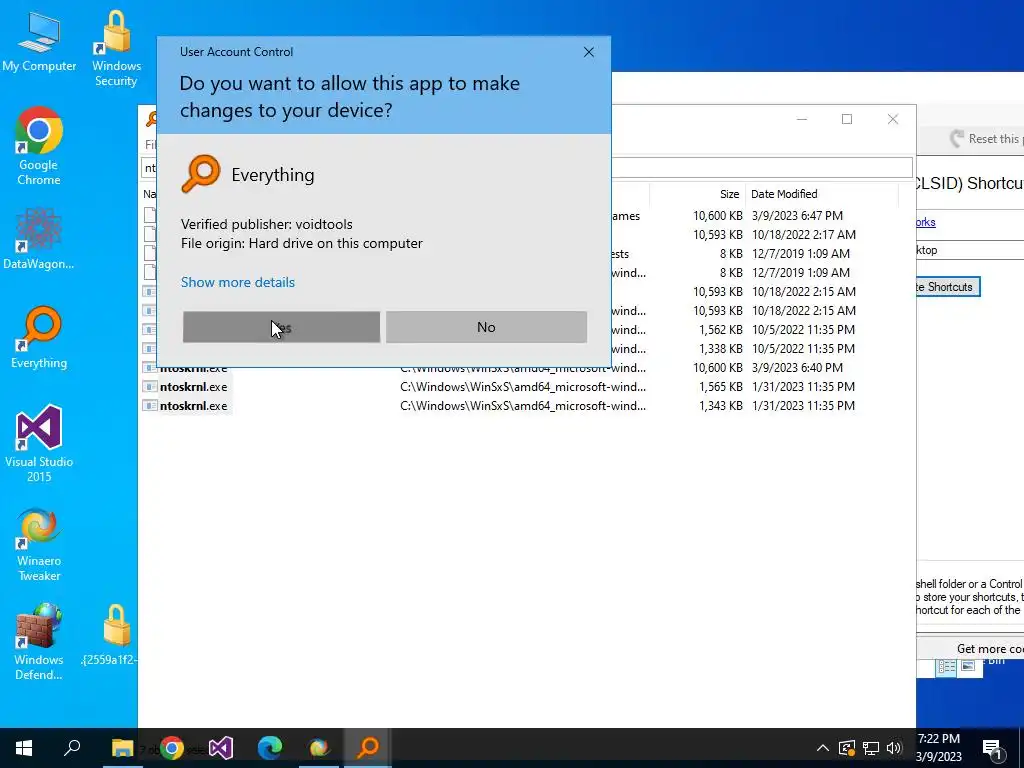The height and width of the screenshot is (768, 1024).
Task: Select ntoskrnl.exe row sized 1,343 KB
Action: 498,406
